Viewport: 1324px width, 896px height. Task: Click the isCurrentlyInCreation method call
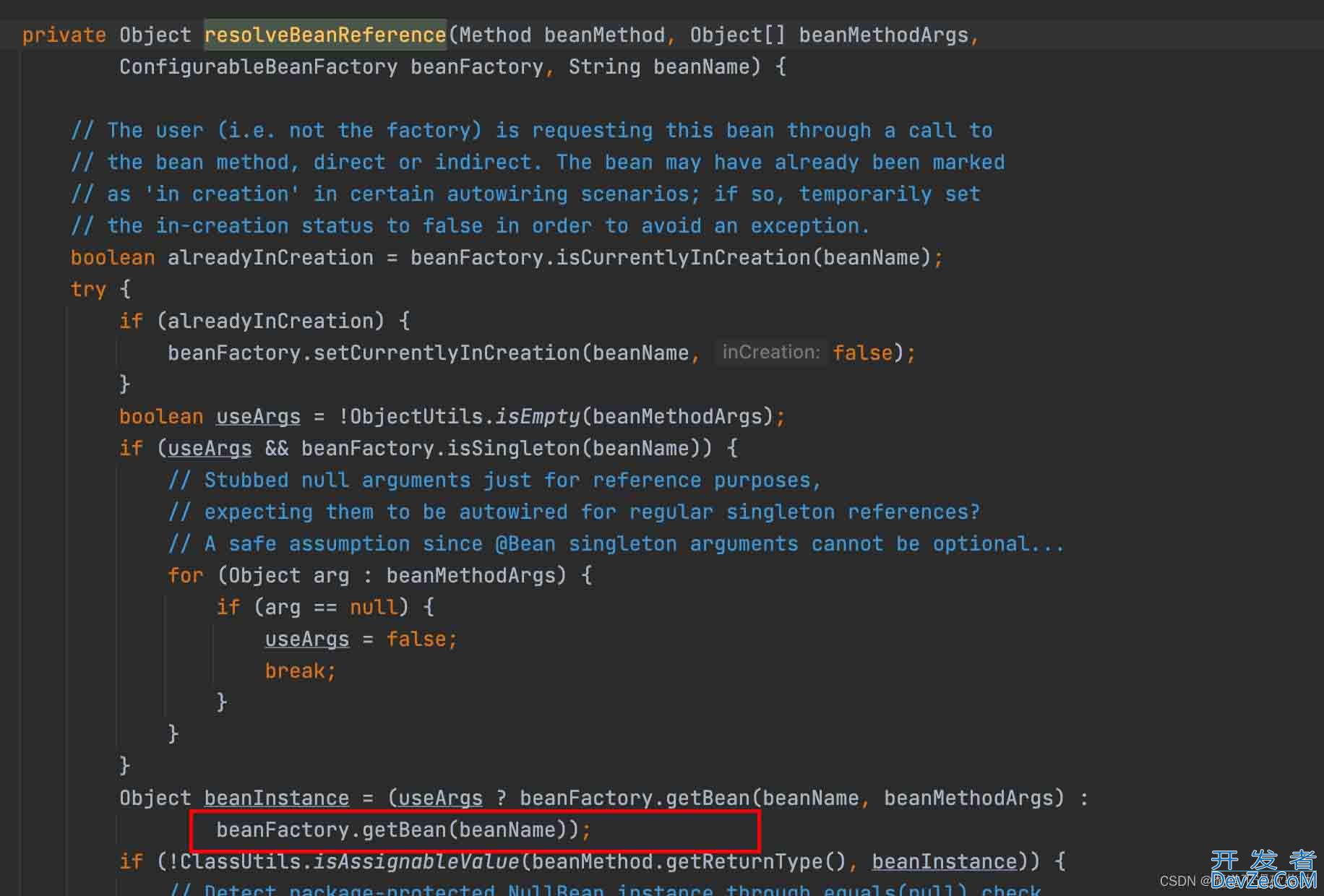(683, 257)
